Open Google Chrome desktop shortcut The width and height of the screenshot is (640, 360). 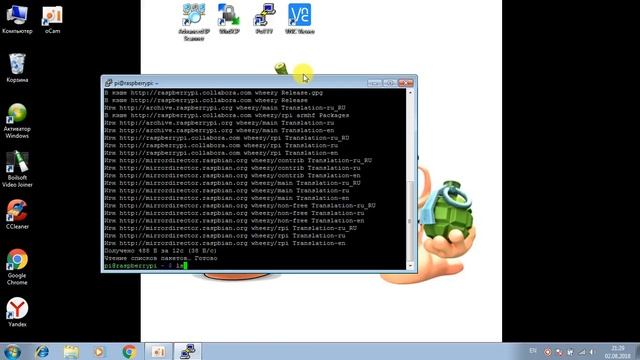pyautogui.click(x=17, y=267)
